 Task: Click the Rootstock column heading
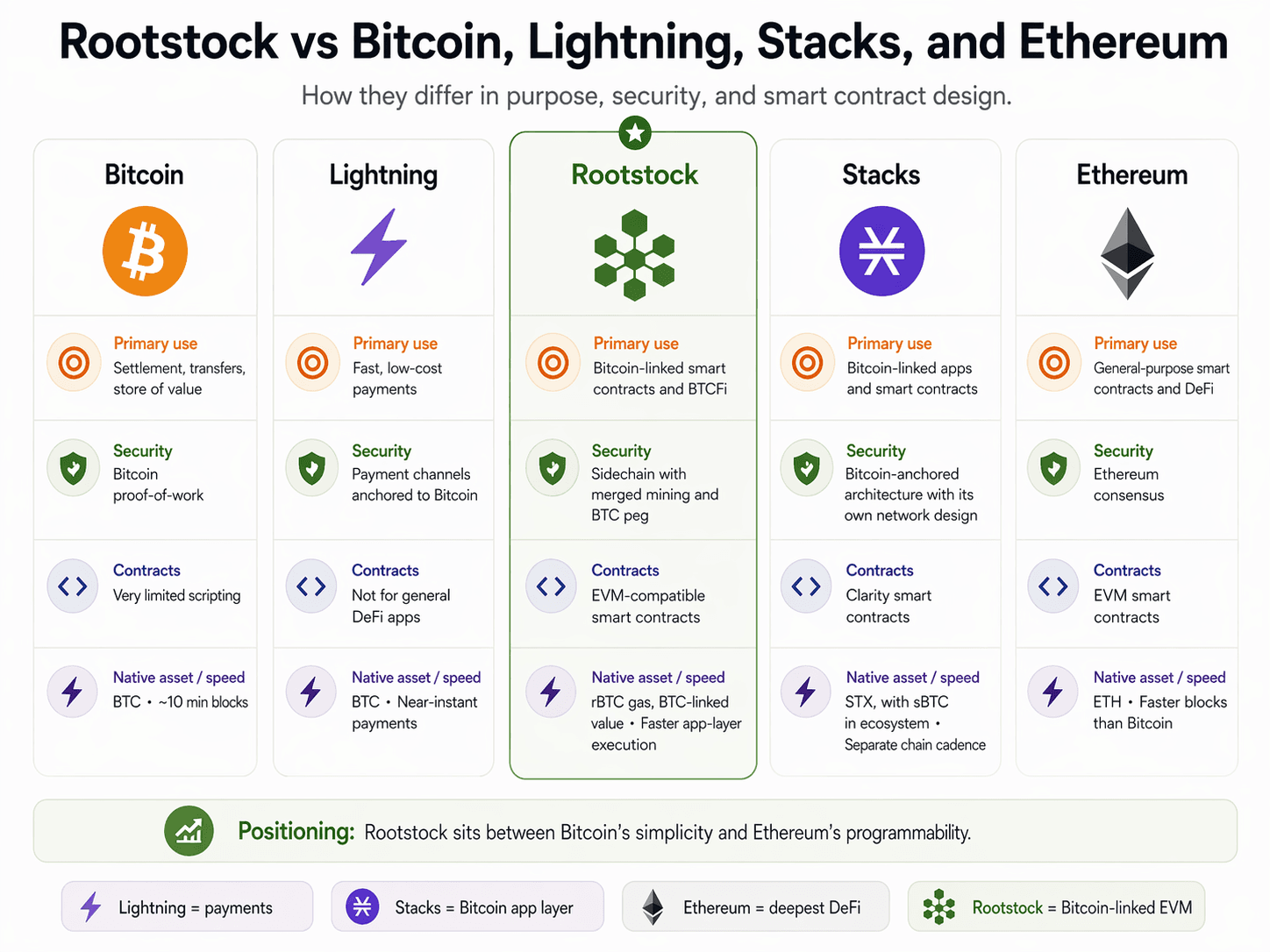634,174
